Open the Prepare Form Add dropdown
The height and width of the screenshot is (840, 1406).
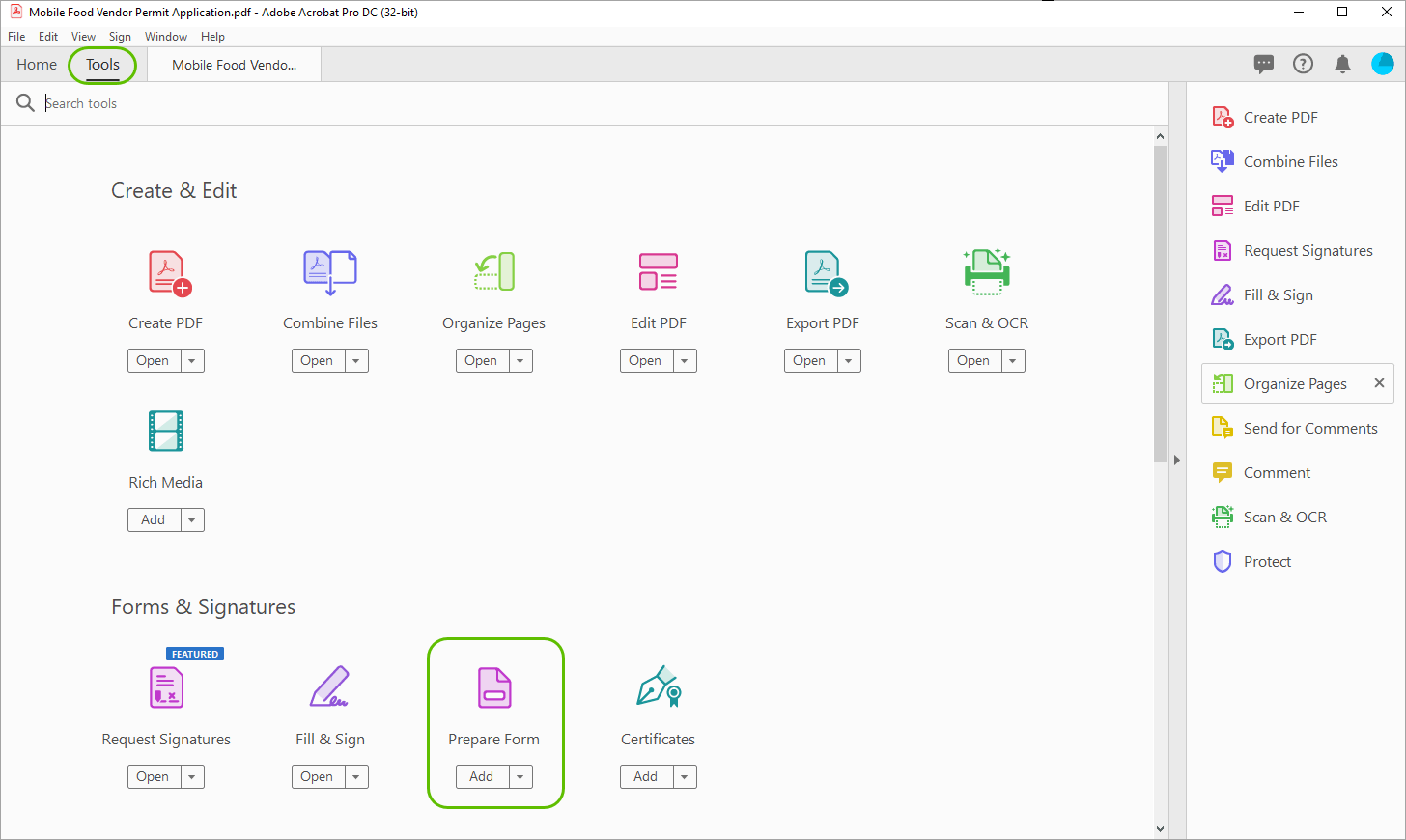(520, 776)
